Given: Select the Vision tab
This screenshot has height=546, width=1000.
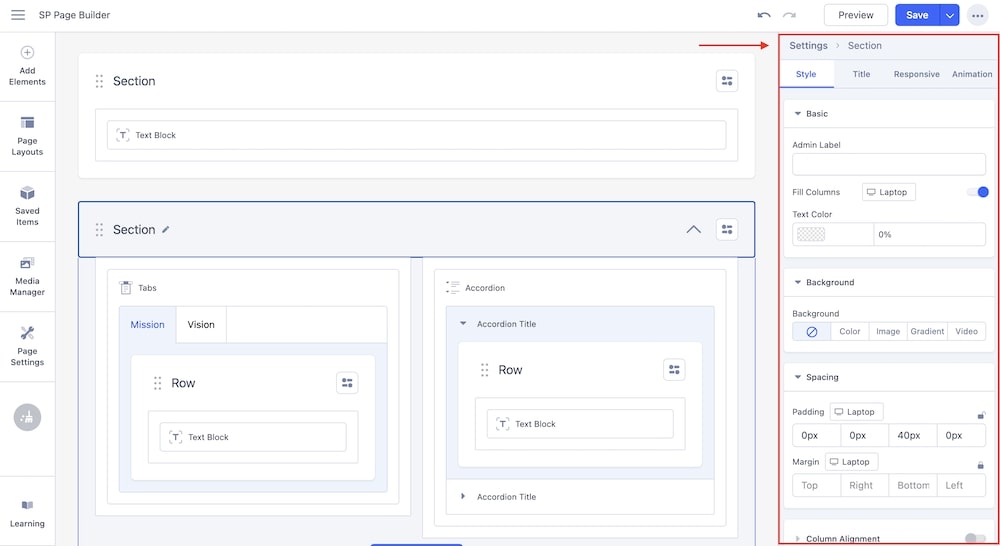Looking at the screenshot, I should click(201, 325).
